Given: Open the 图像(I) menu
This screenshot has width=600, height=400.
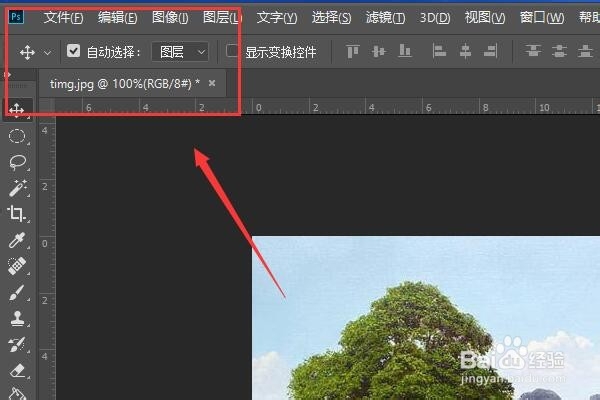Looking at the screenshot, I should (170, 18).
